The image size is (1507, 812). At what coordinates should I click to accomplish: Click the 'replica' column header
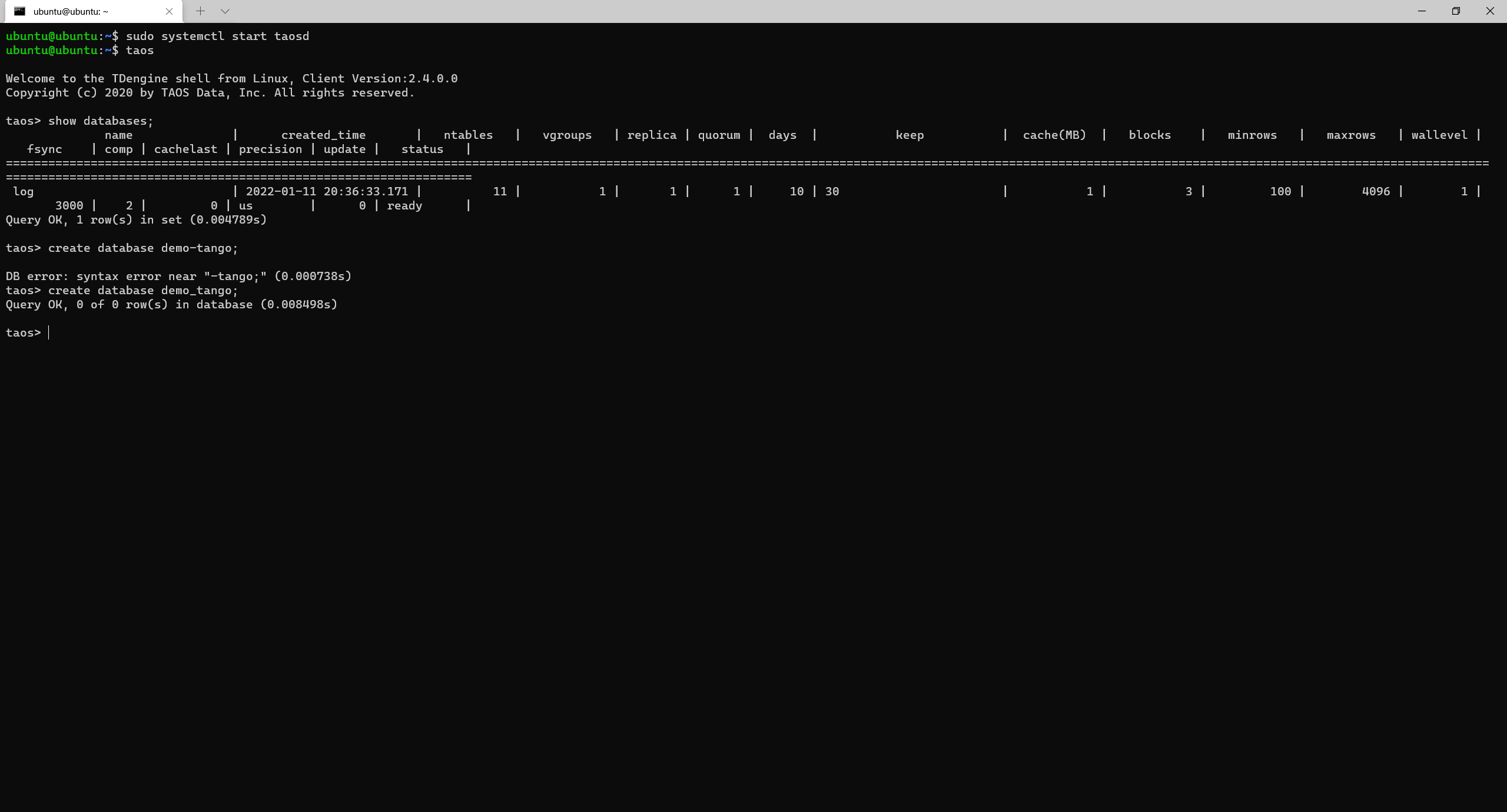(652, 135)
